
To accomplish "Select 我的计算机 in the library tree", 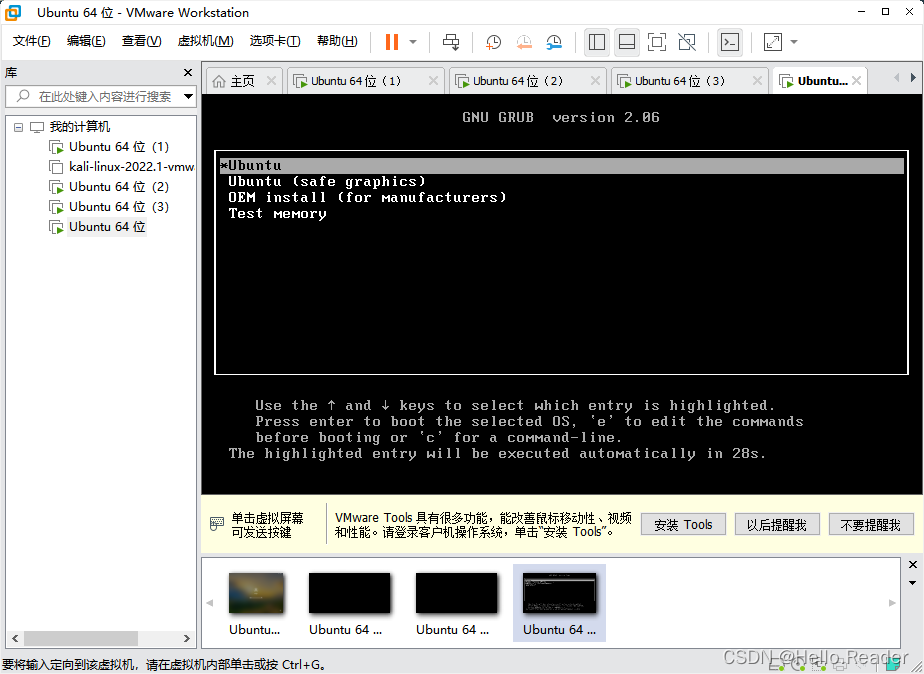I will tap(80, 127).
